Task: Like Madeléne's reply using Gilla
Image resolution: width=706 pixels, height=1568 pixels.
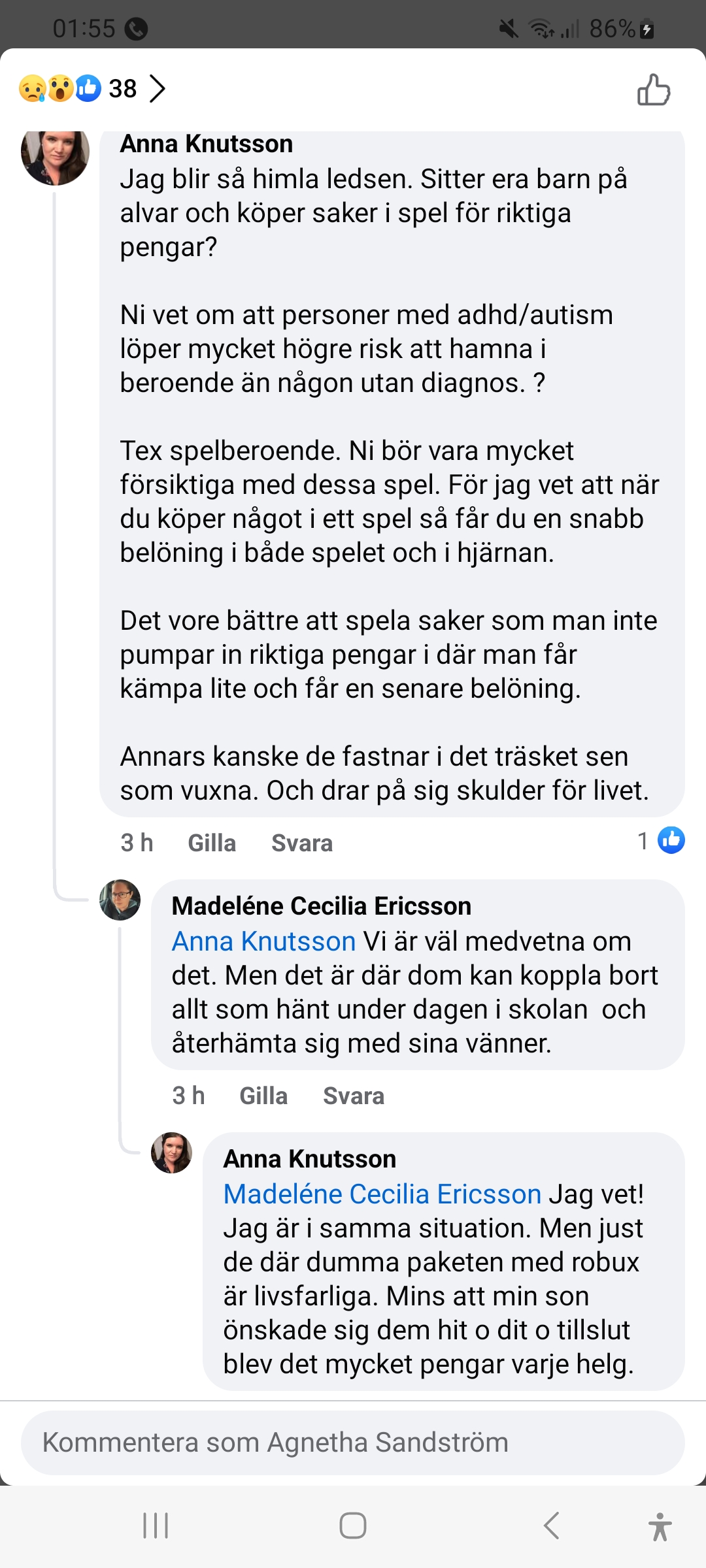Action: pos(263,1096)
